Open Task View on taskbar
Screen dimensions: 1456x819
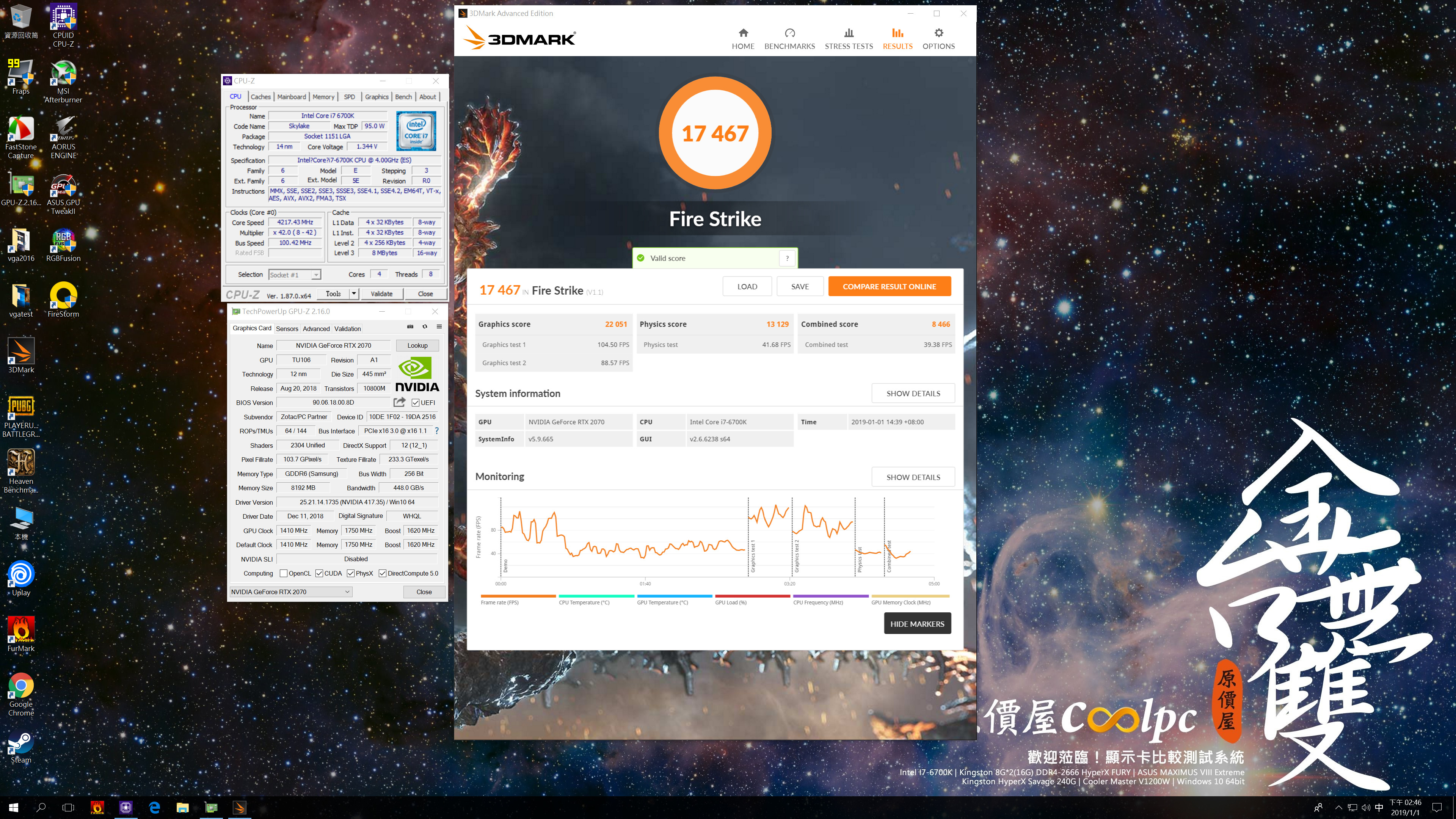pyautogui.click(x=68, y=808)
